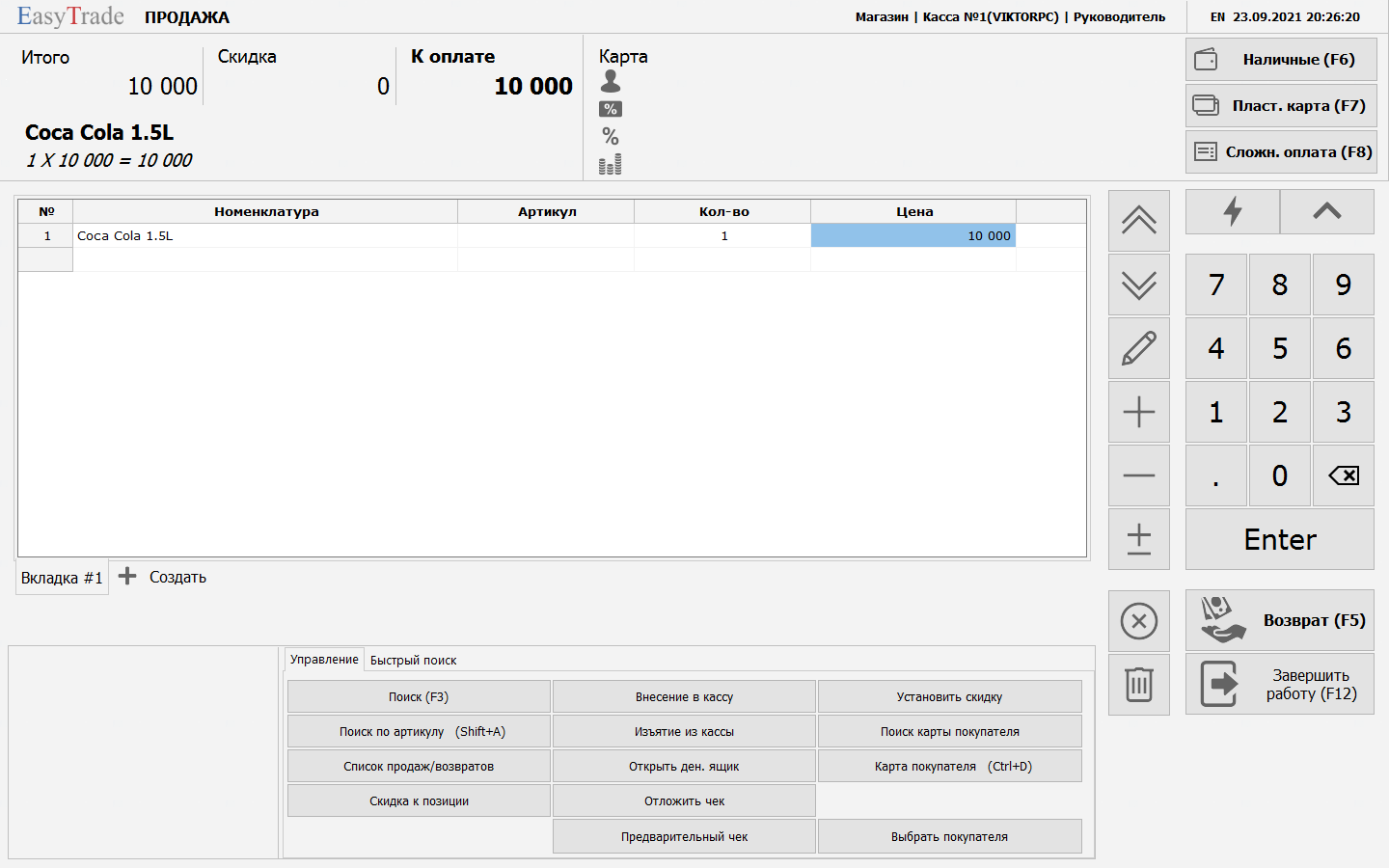Switch to the Быстрый поиск tab
The image size is (1389, 868).
(413, 661)
